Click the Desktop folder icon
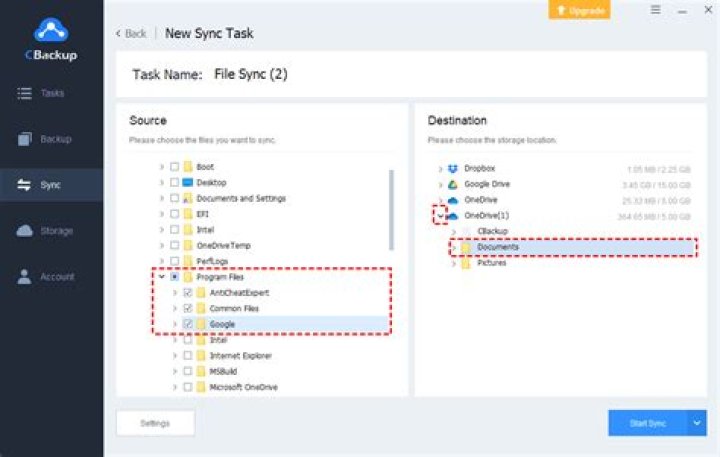The image size is (720, 457). pyautogui.click(x=187, y=183)
